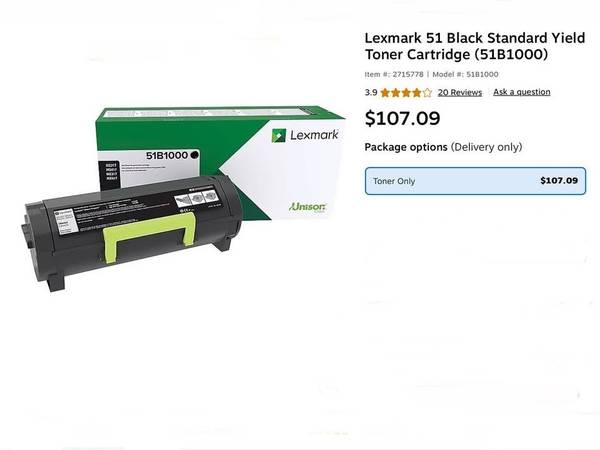
Task: Click the first filled rating star
Action: click(385, 93)
